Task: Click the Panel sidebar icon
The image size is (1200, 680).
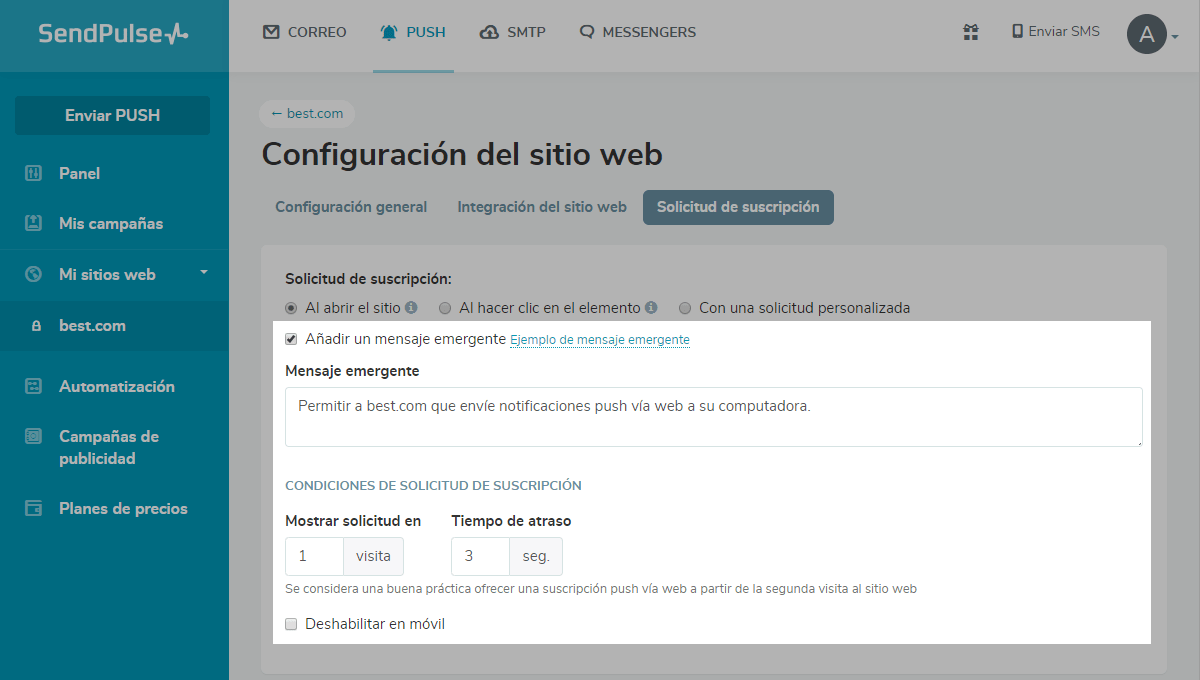Action: point(33,173)
